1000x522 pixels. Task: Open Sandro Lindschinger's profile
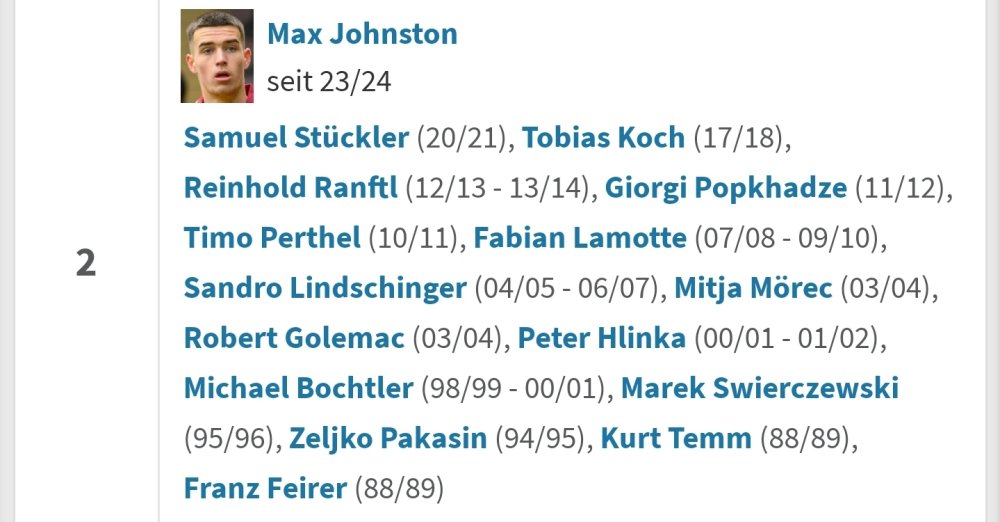(x=325, y=288)
